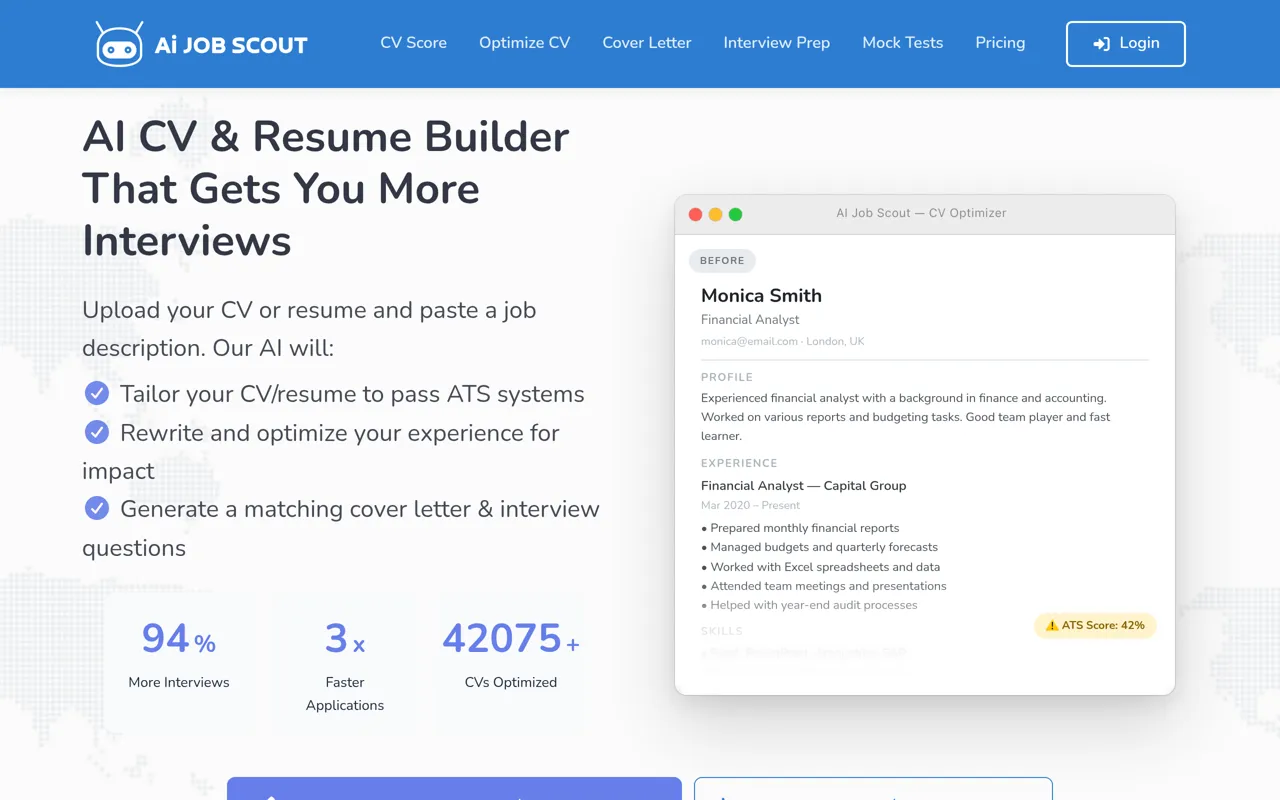
Task: Click 'Attended team meetings and presentations' bullet
Action: coord(824,586)
